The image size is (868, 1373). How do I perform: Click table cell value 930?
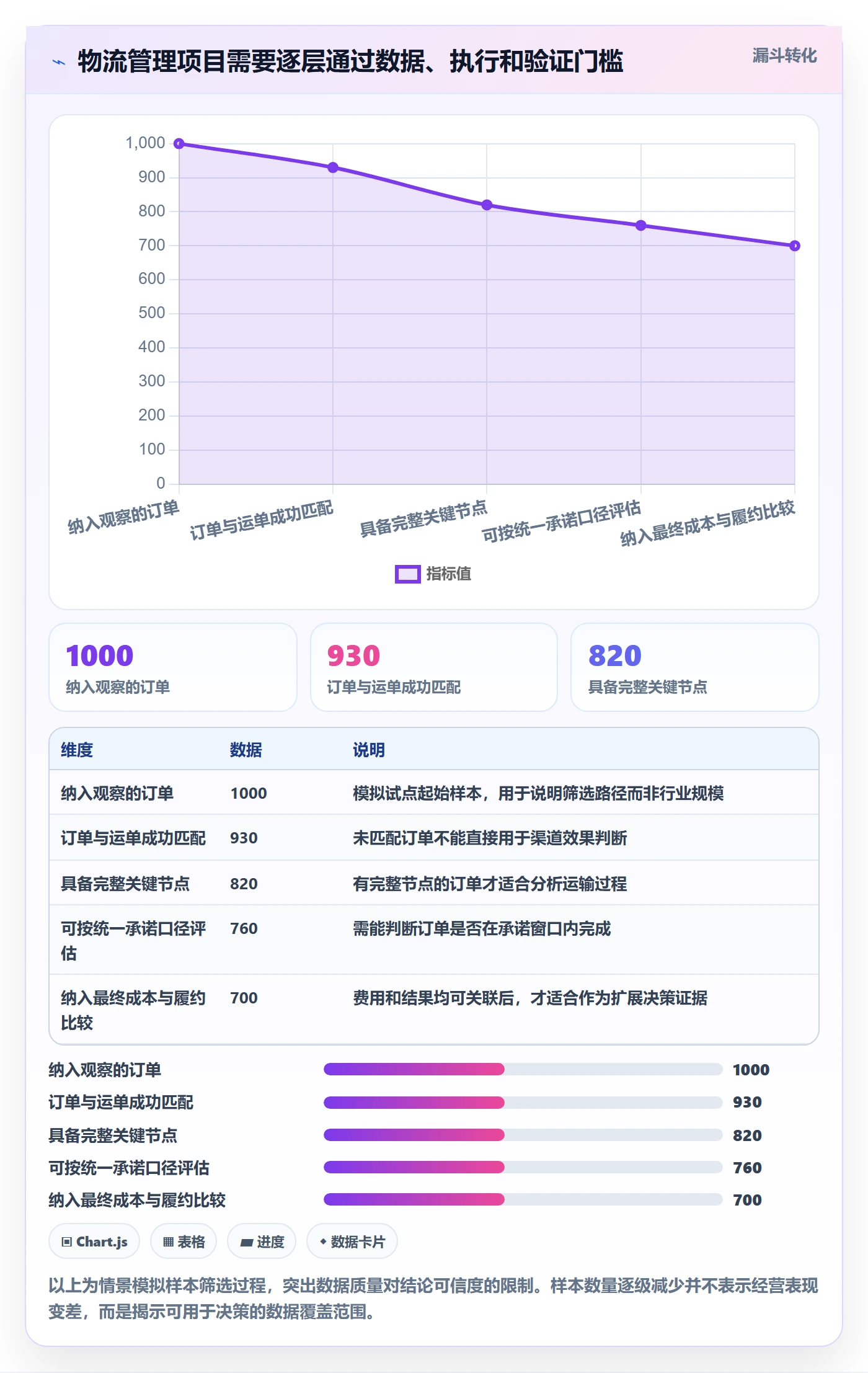click(x=244, y=838)
